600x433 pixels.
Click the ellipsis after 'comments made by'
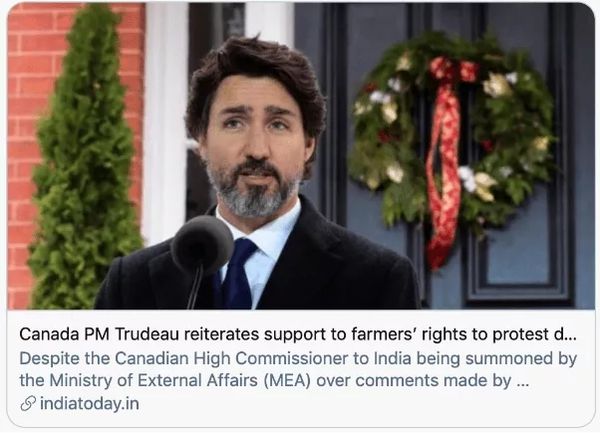pos(522,381)
